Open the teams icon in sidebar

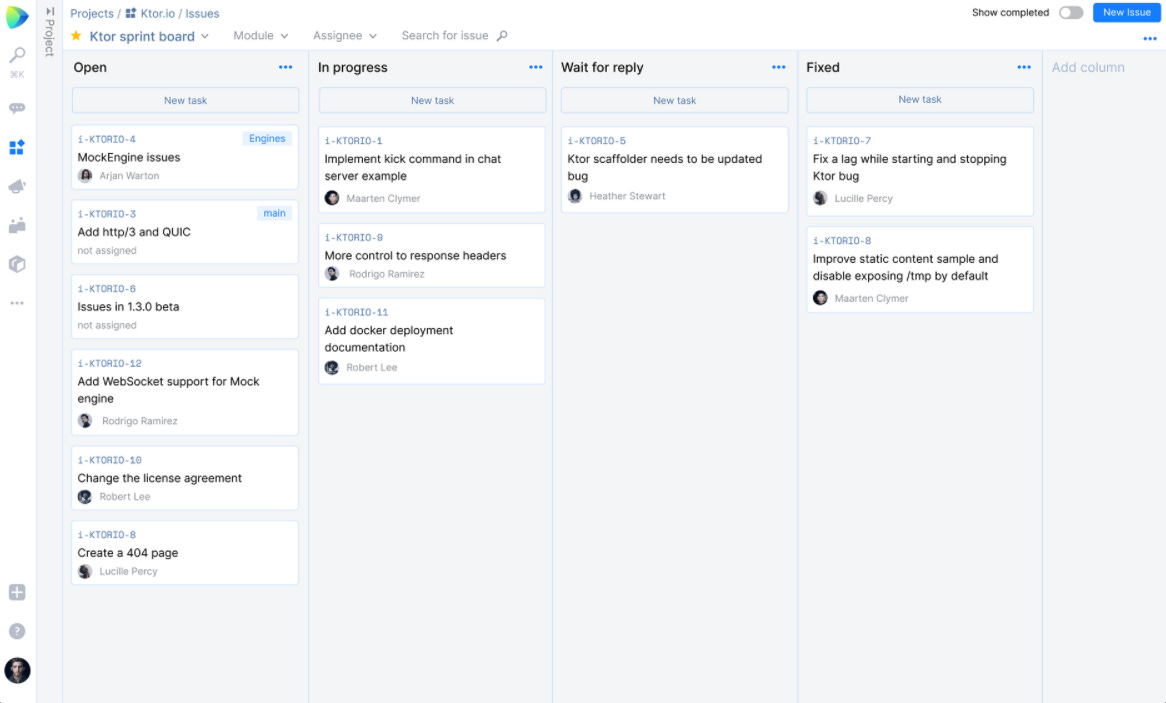click(17, 225)
